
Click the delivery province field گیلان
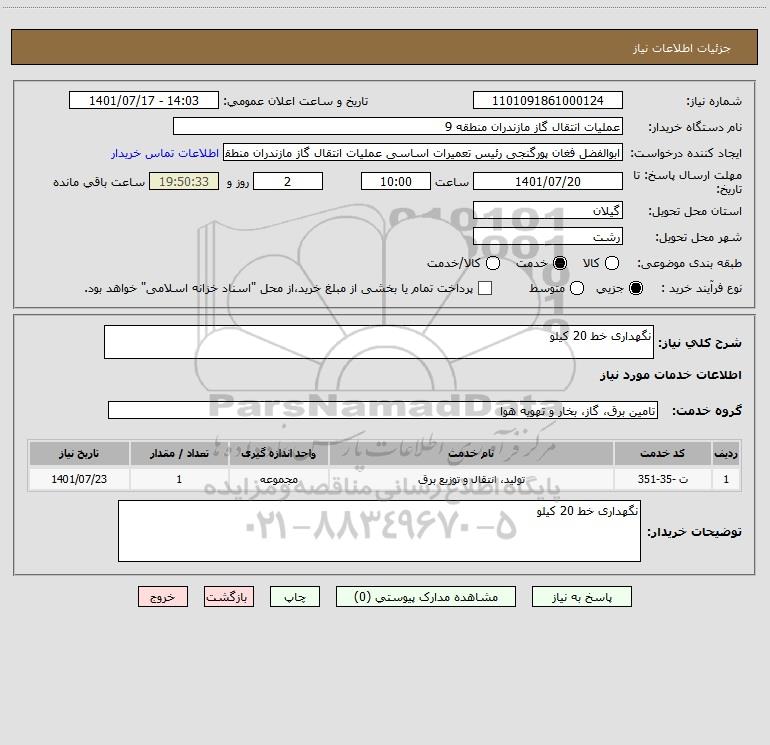548,210
